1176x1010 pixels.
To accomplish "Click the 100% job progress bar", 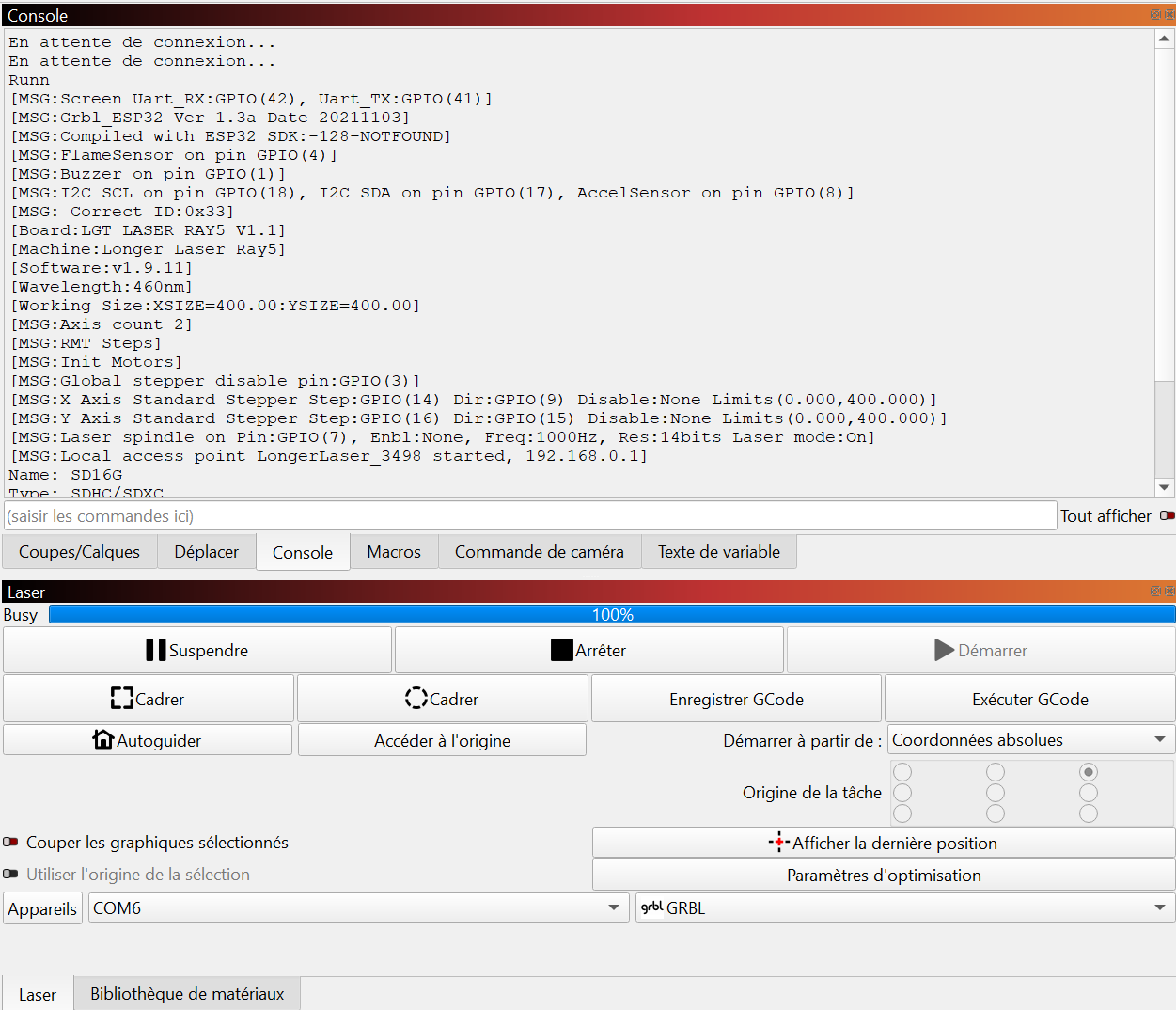I will (611, 614).
